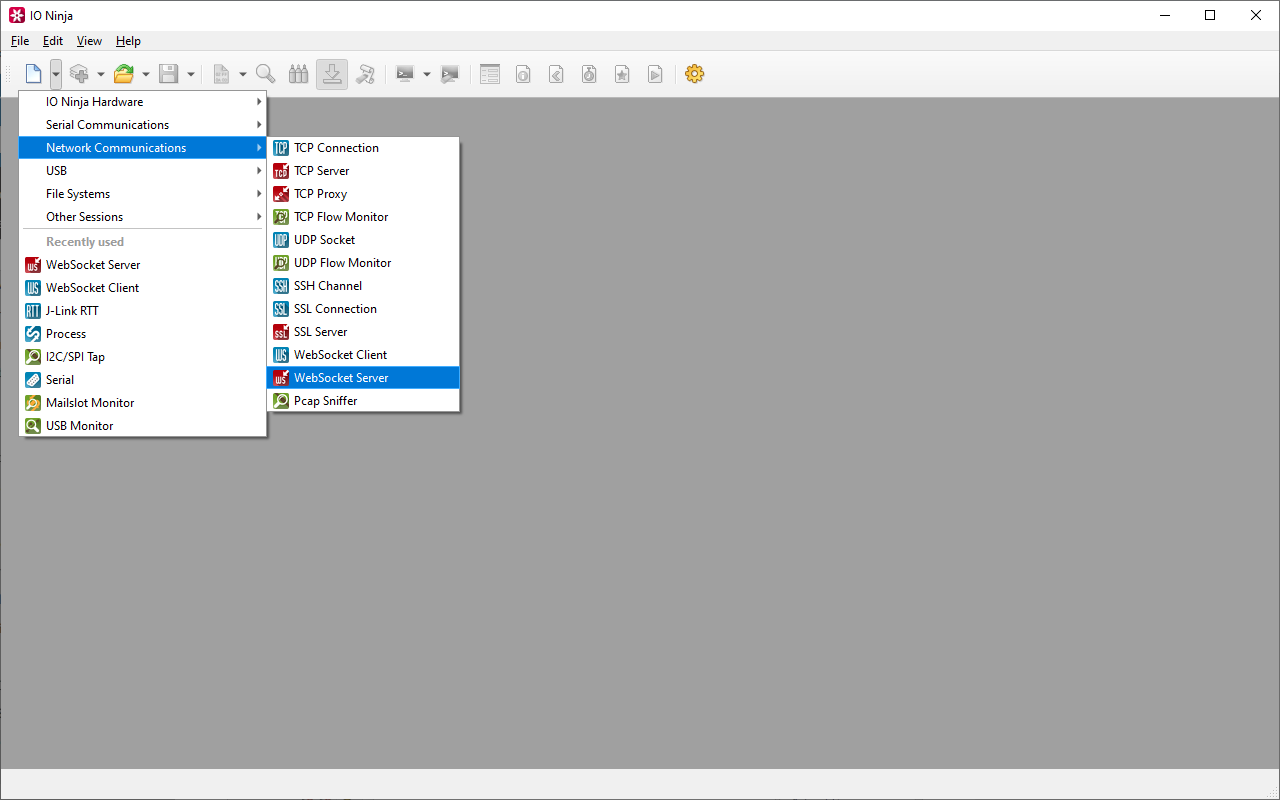Click the info page icon
The width and height of the screenshot is (1280, 800).
[x=523, y=74]
